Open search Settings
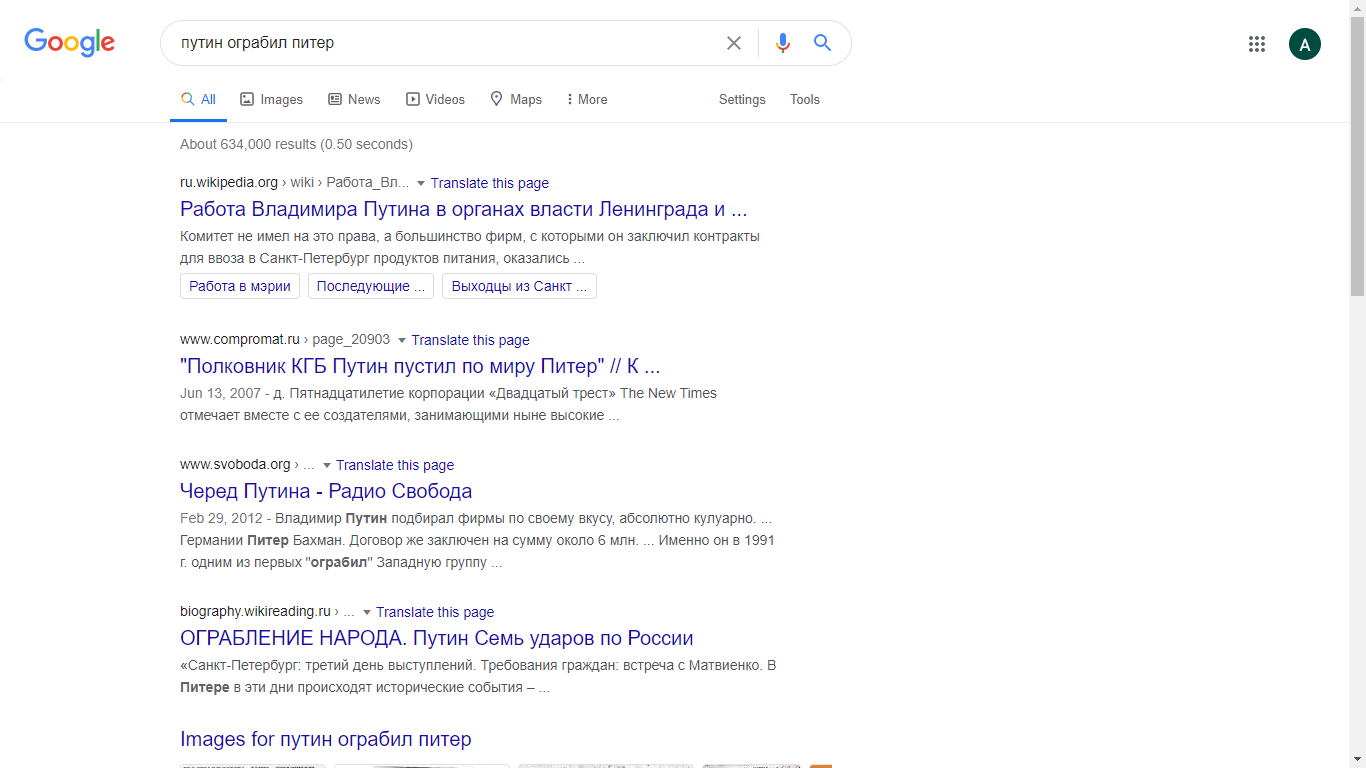Viewport: 1366px width, 768px height. 742,100
